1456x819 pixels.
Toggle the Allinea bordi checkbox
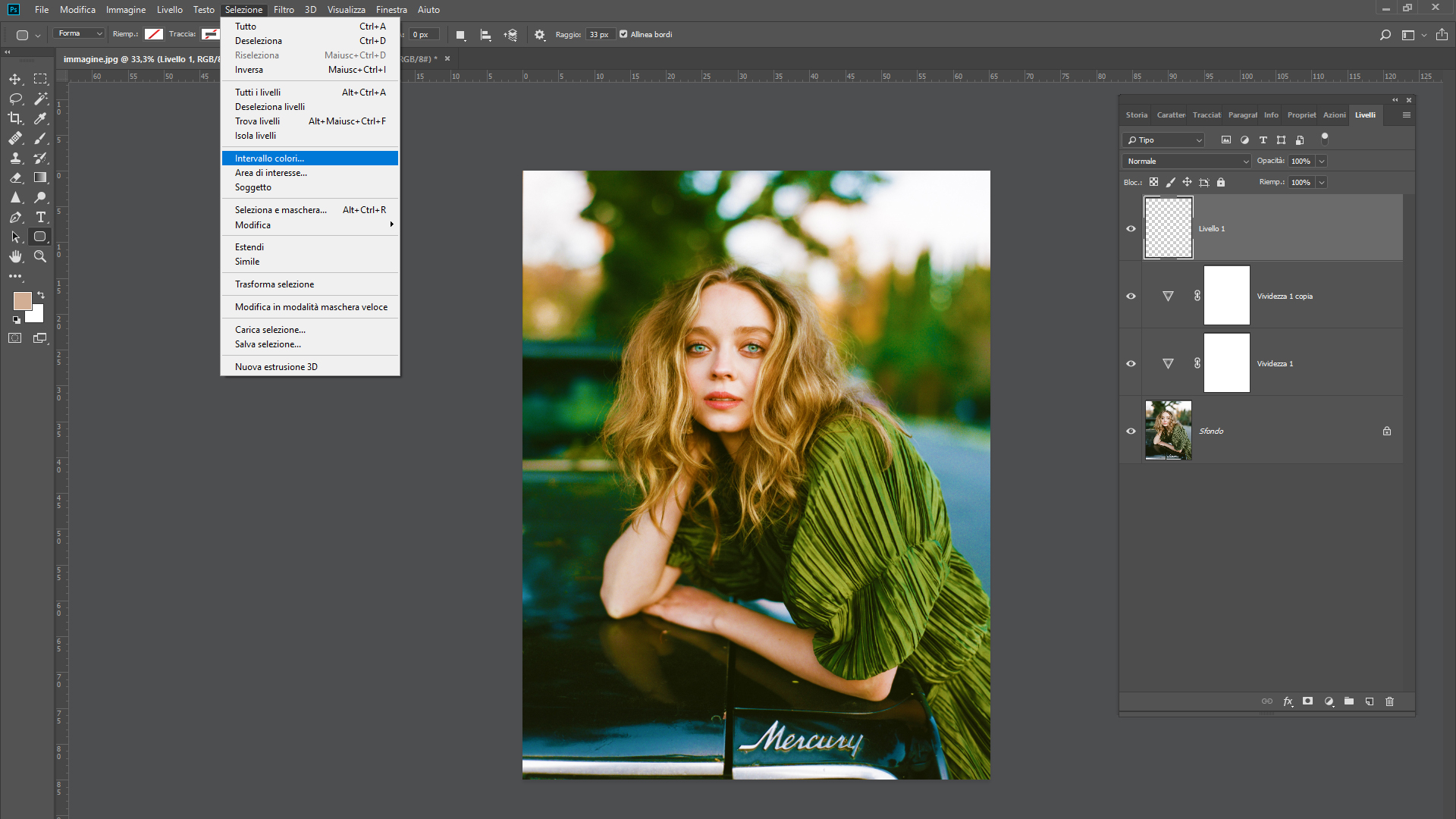coord(623,34)
